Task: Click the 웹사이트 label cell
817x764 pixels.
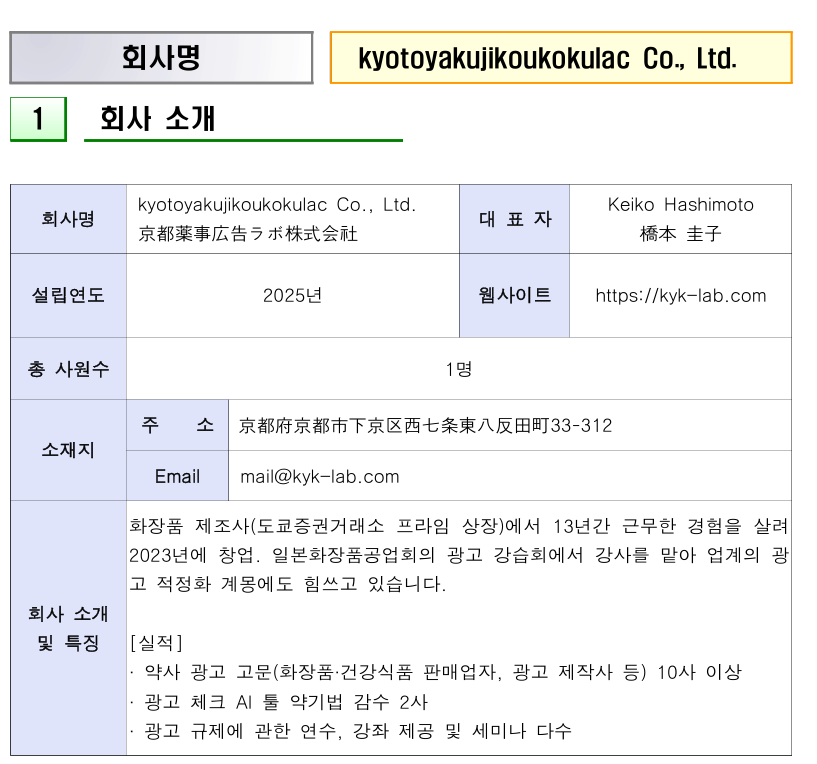Action: pyautogui.click(x=514, y=296)
